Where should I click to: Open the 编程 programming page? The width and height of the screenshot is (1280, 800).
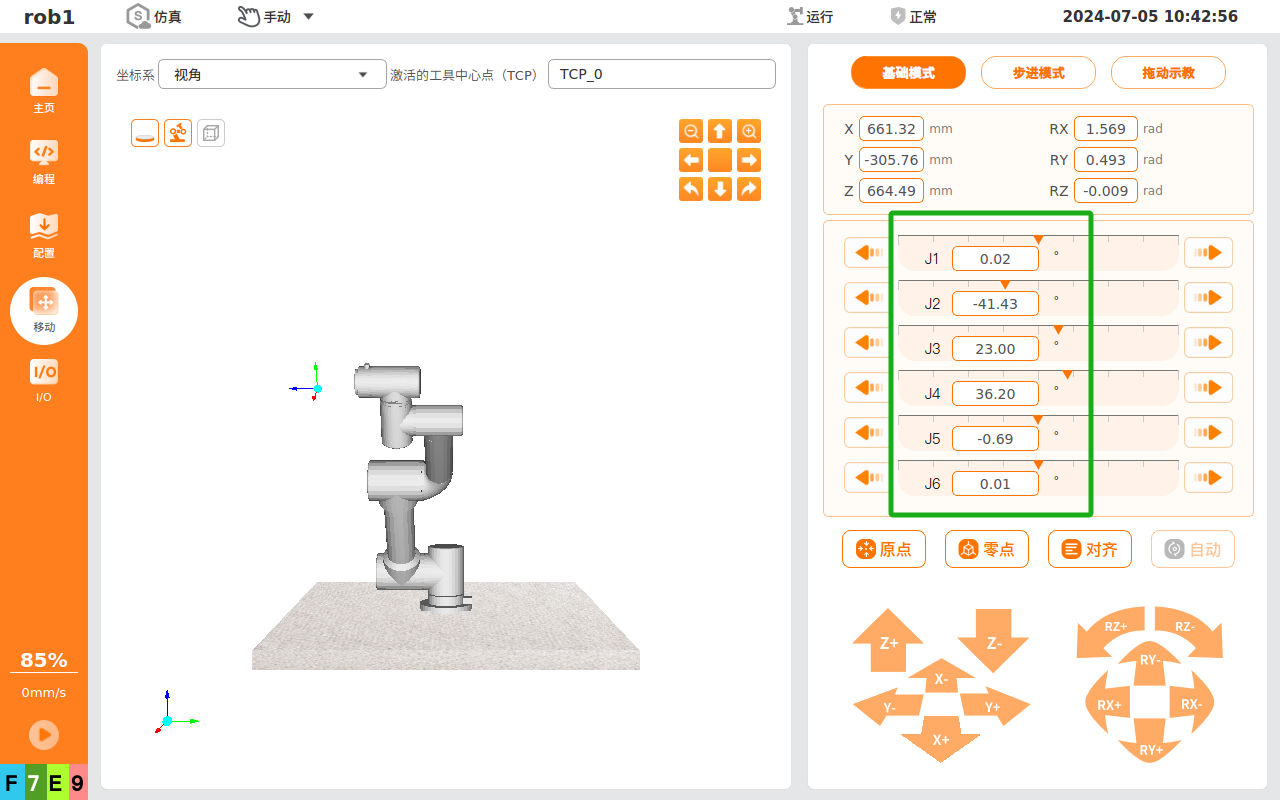pos(44,162)
